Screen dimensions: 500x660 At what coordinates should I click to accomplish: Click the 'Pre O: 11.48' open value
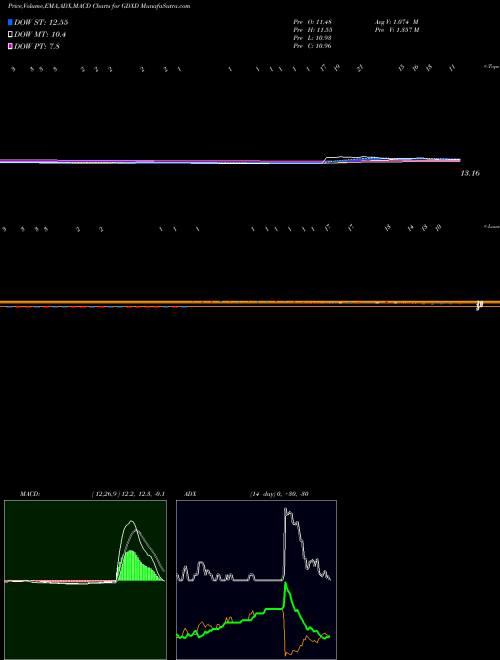[x=313, y=21]
